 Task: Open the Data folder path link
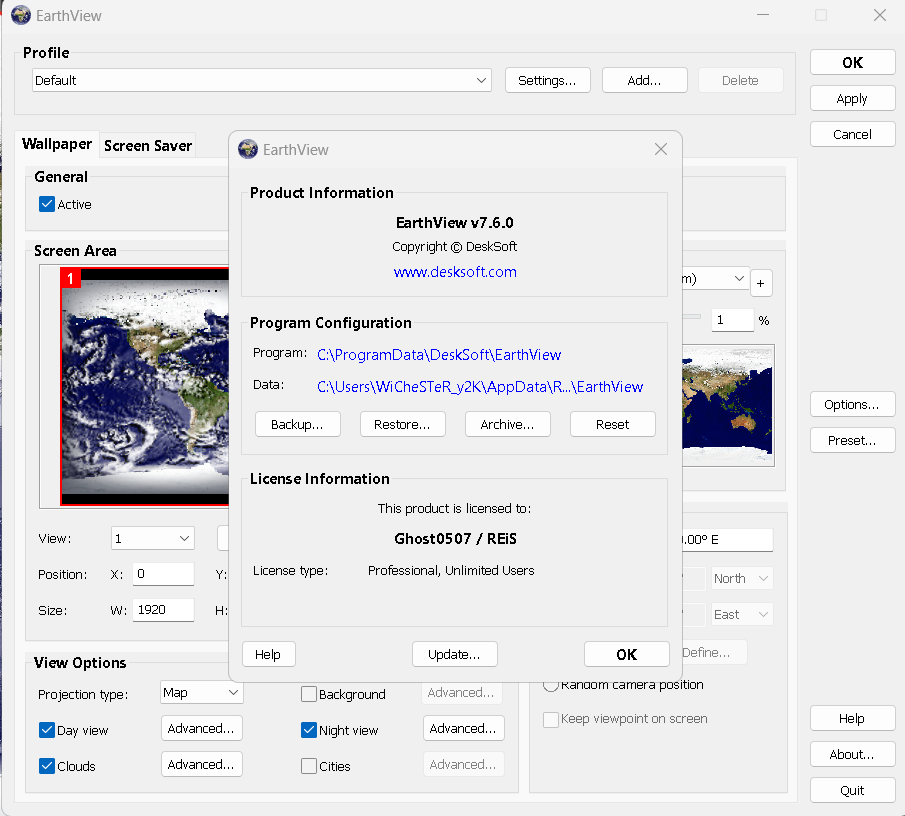tap(480, 387)
